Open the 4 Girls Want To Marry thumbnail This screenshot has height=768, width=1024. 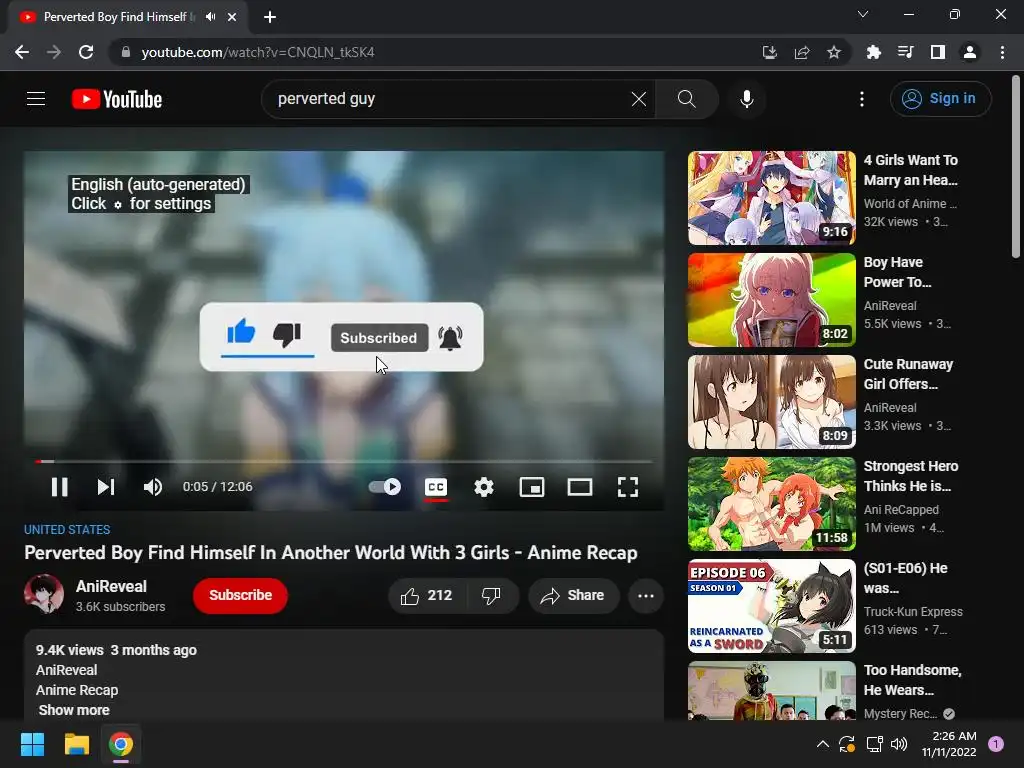[771, 198]
